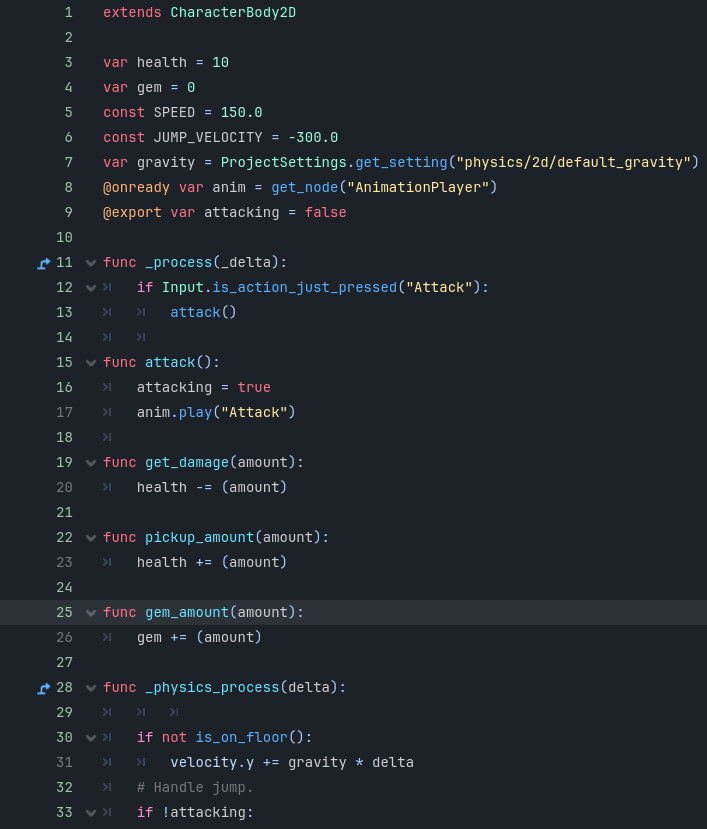The width and height of the screenshot is (707, 829).
Task: Fold the if !attacking block at line 33
Action: click(91, 813)
